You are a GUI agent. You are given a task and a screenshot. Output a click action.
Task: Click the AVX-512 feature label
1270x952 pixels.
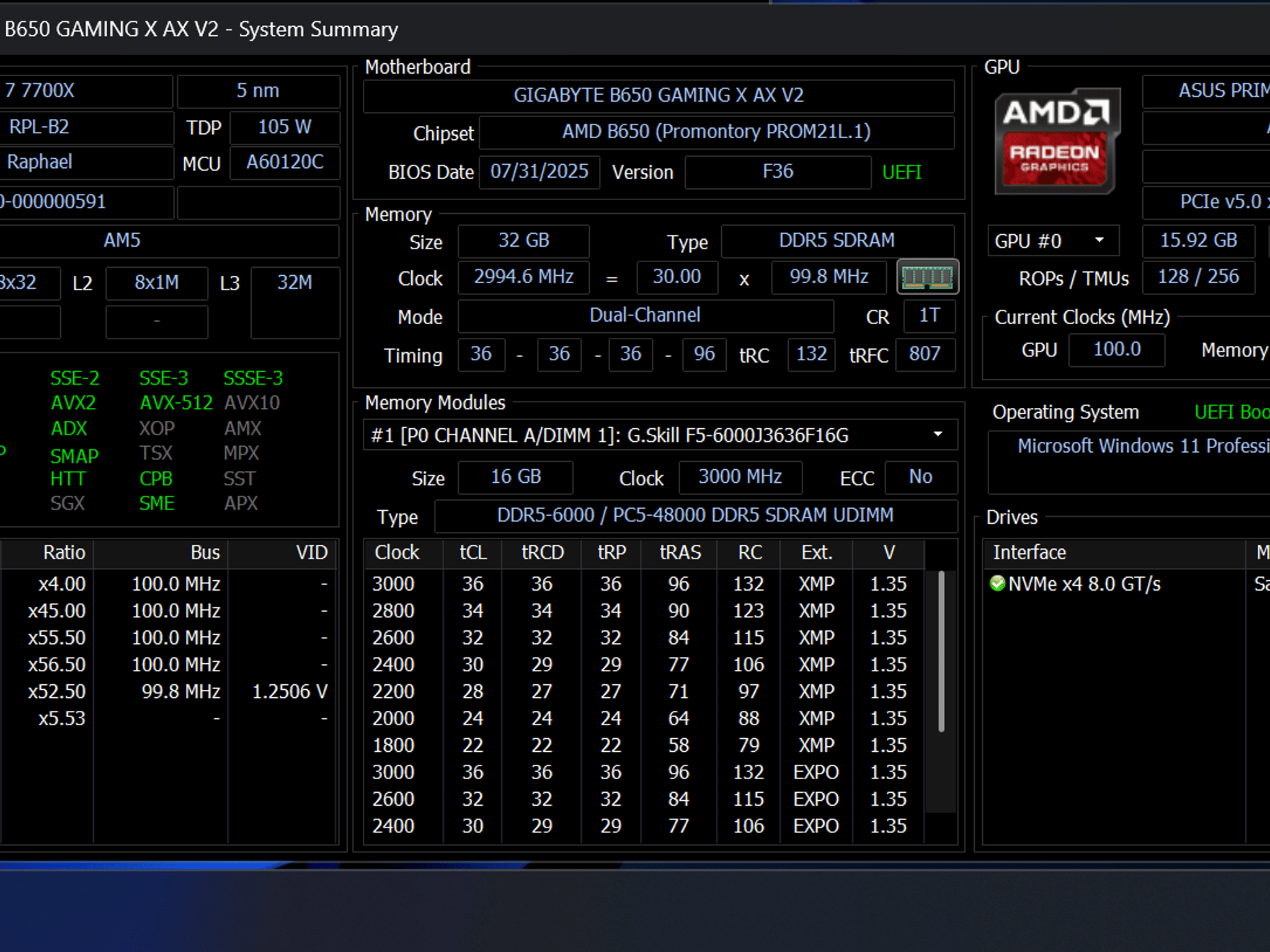pos(176,403)
